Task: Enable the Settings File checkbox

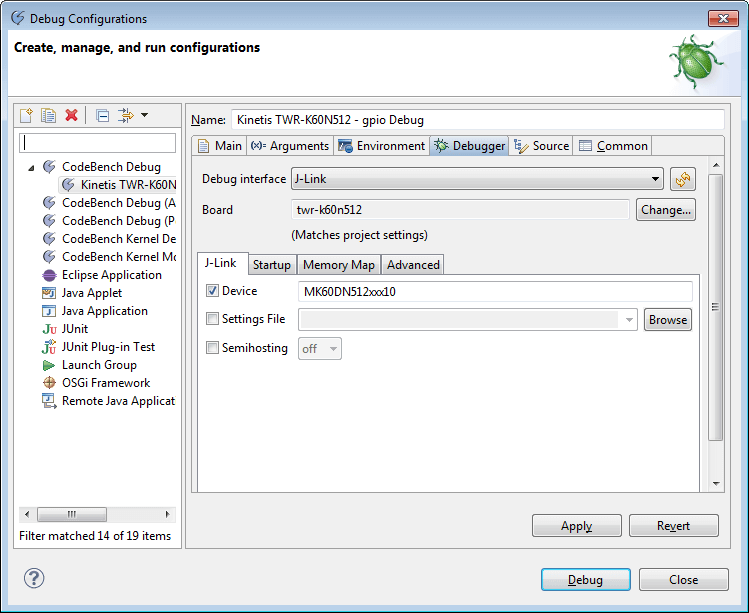Action: pyautogui.click(x=212, y=319)
